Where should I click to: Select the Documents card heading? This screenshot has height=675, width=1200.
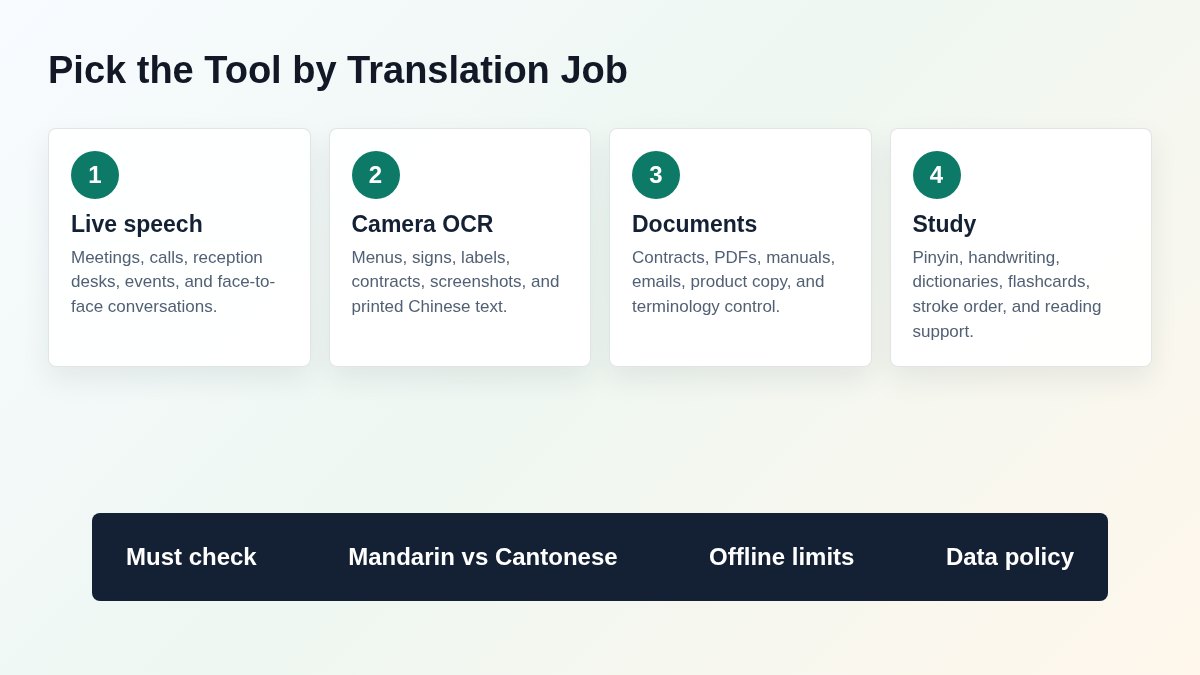point(694,224)
